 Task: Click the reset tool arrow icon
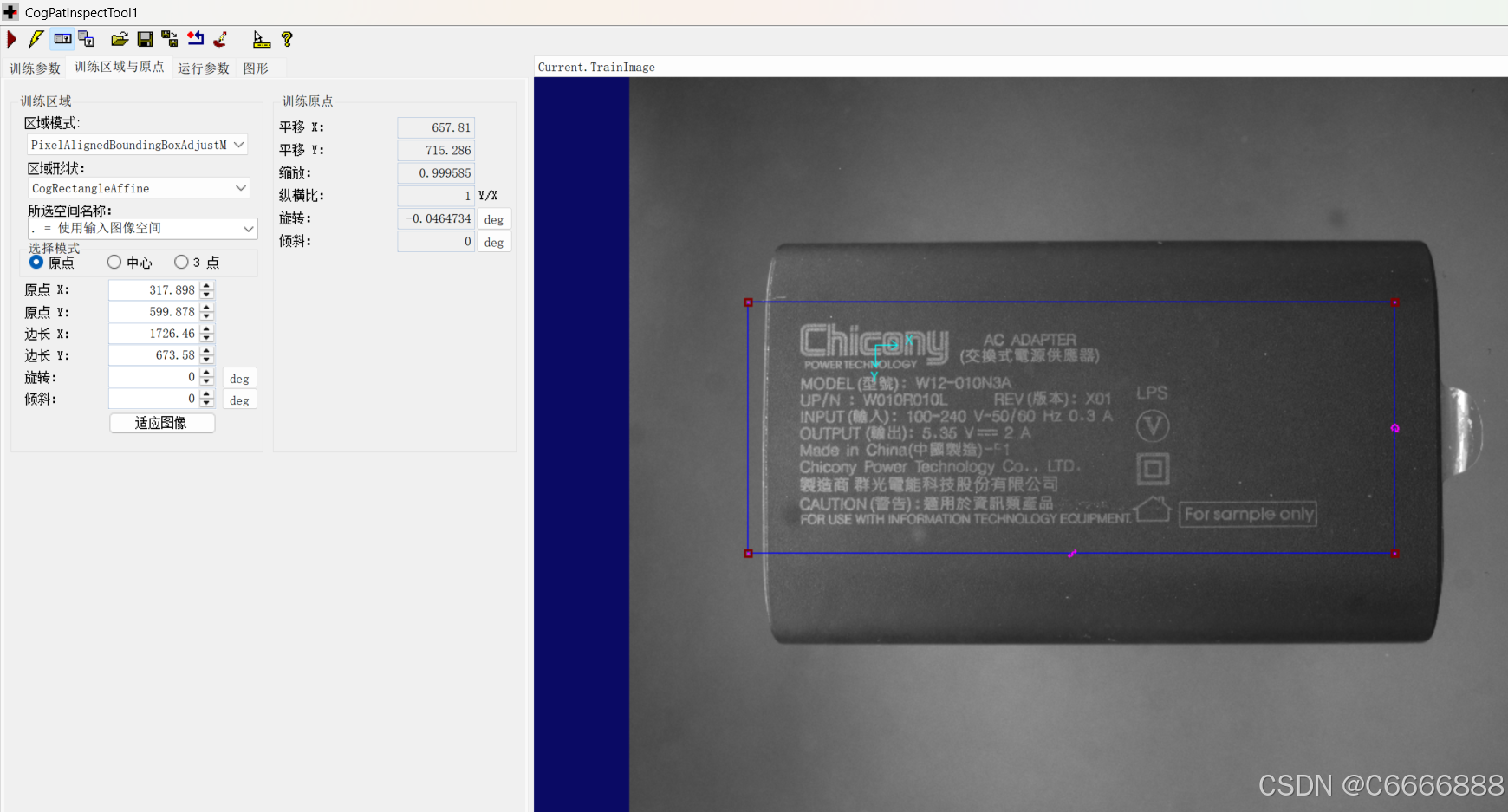(196, 39)
